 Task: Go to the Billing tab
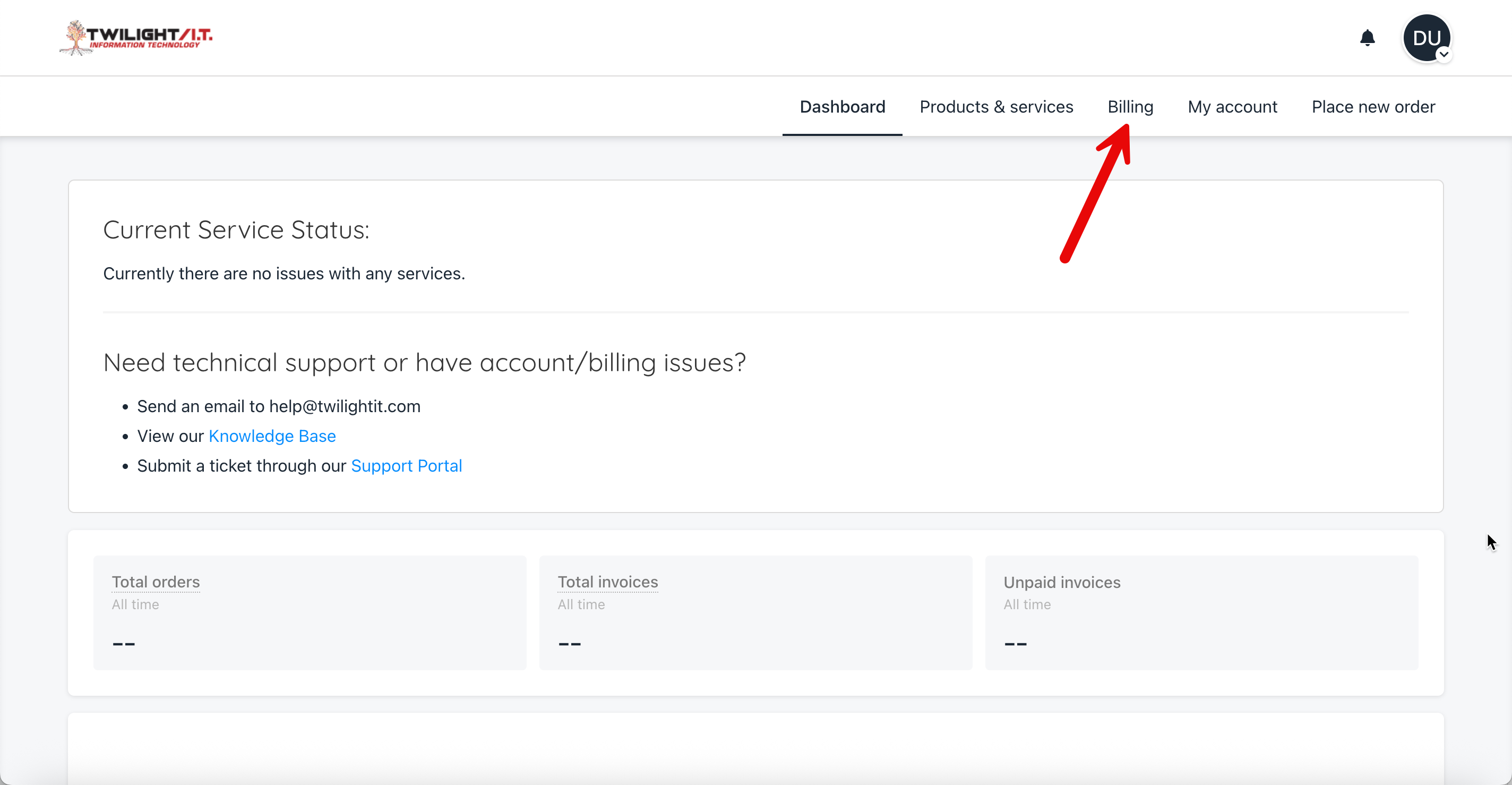point(1130,107)
